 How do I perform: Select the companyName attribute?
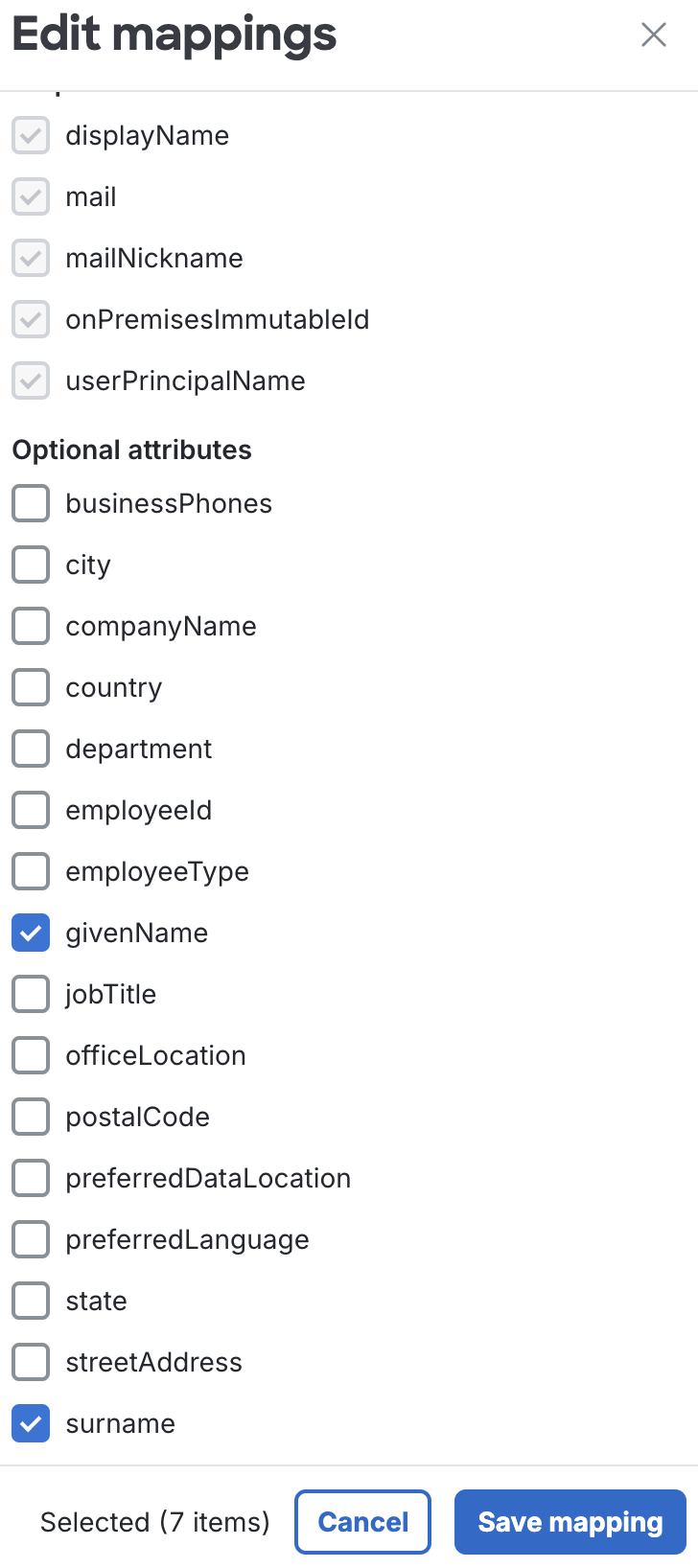pyautogui.click(x=31, y=626)
